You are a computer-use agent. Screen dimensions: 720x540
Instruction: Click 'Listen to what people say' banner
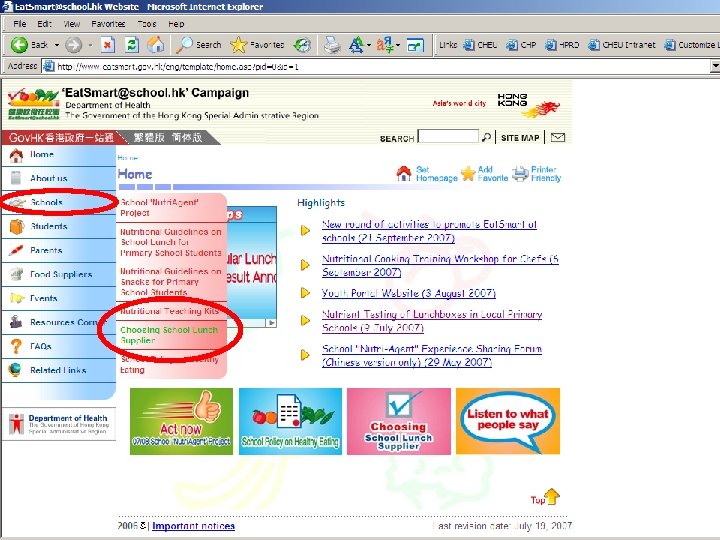(508, 421)
